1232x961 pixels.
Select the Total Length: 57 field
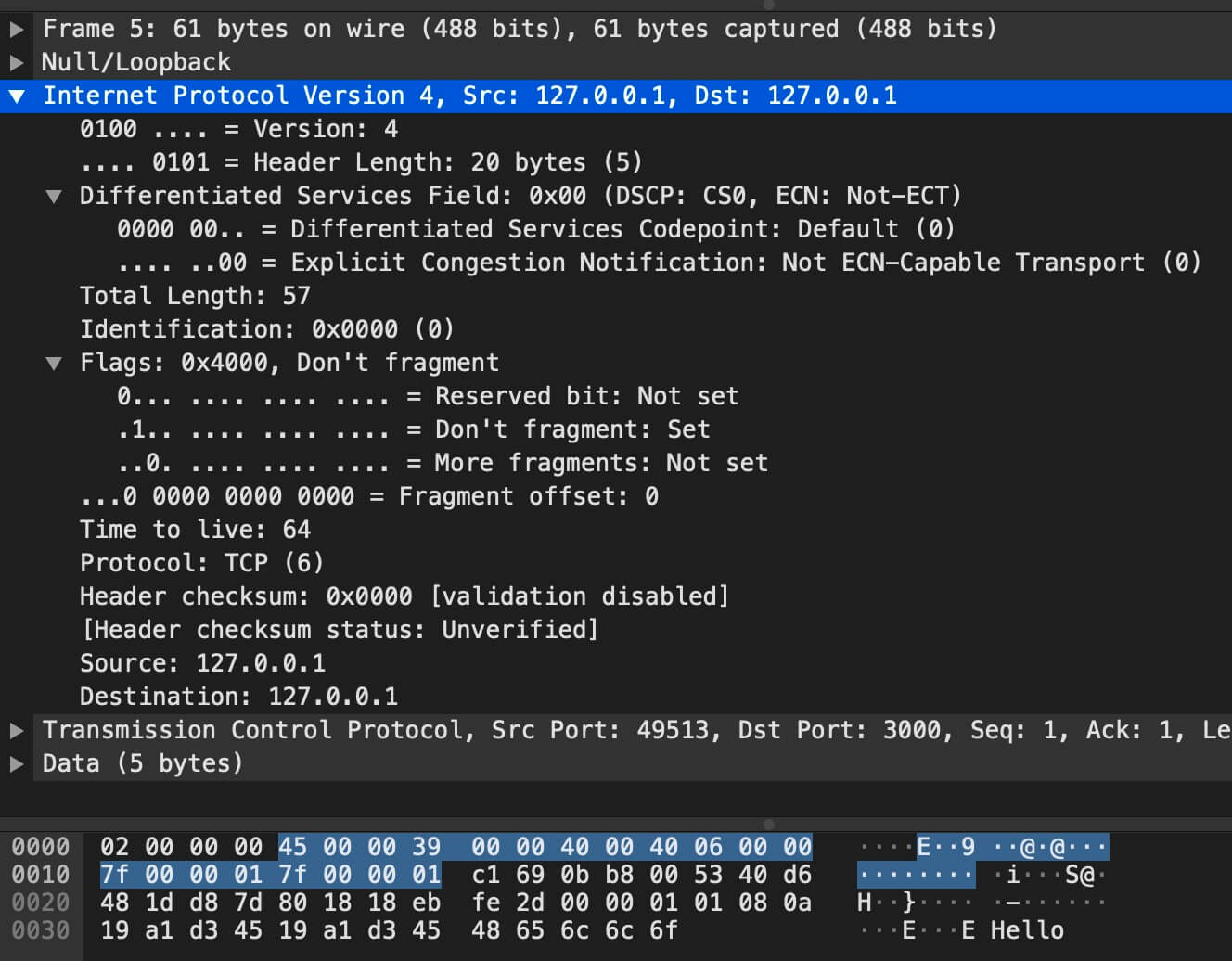(195, 296)
